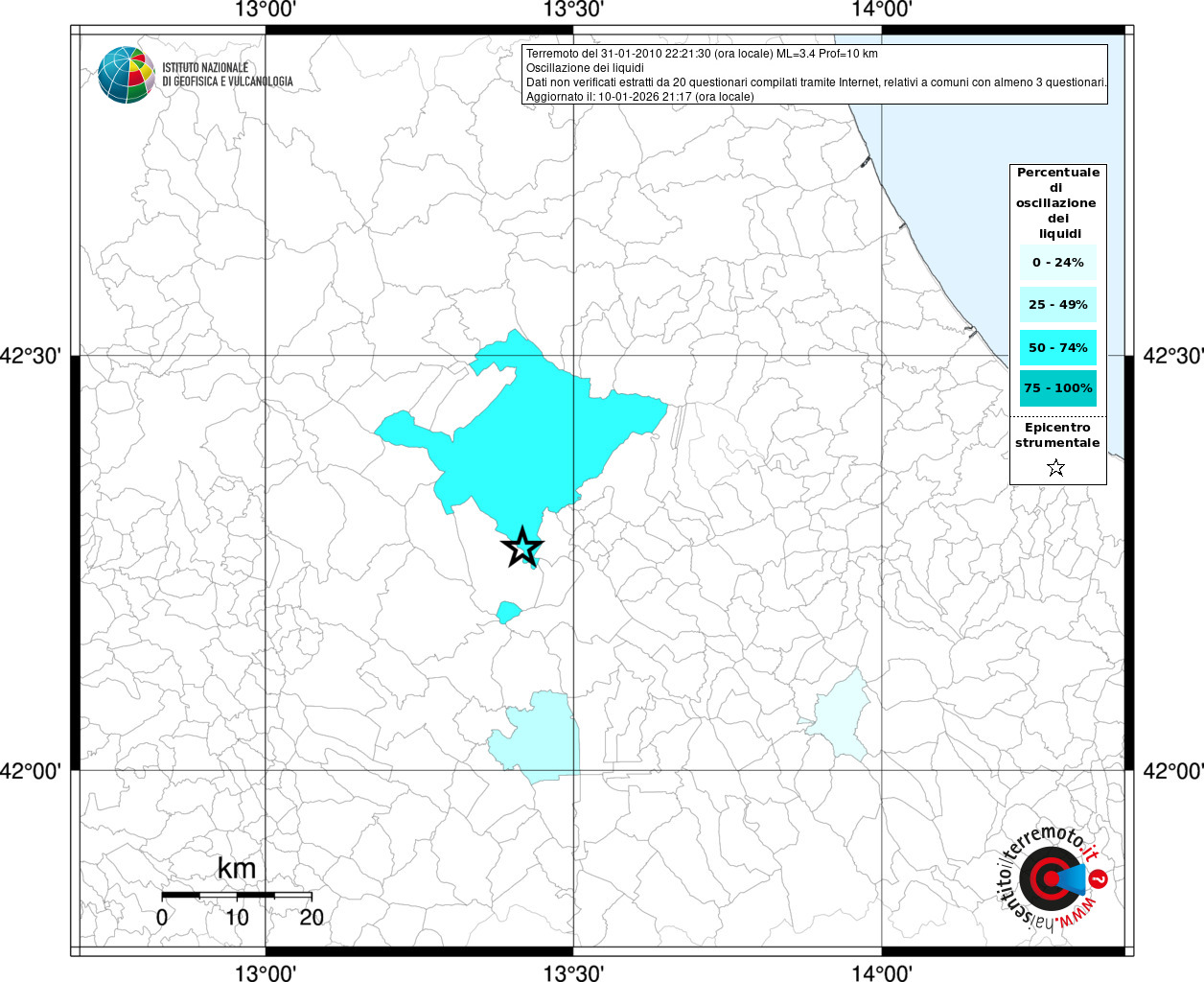The image size is (1204, 982).
Task: Click the top axis label 13°30'
Action: [x=573, y=11]
